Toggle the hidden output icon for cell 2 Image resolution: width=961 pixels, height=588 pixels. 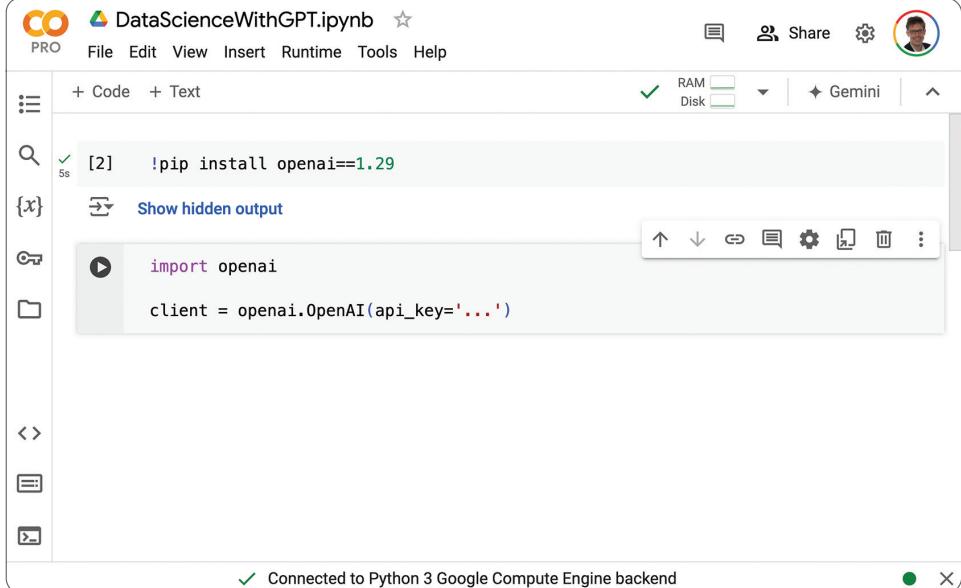tap(101, 208)
